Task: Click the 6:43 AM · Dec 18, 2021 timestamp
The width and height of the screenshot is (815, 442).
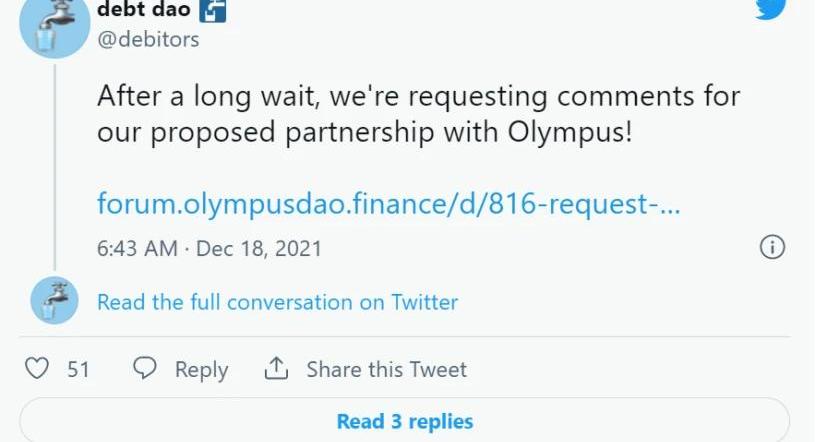Action: click(x=209, y=248)
